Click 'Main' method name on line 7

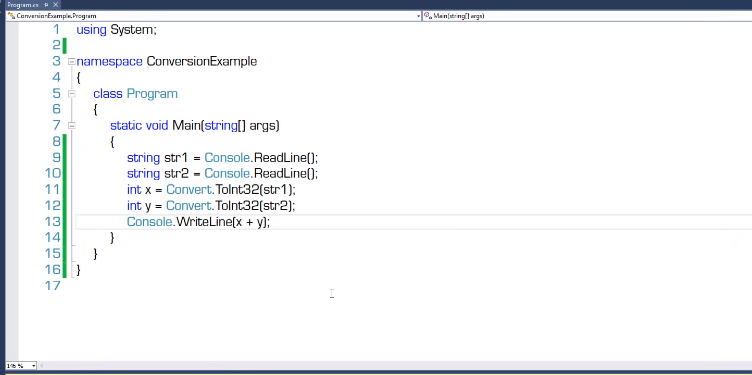(186, 126)
